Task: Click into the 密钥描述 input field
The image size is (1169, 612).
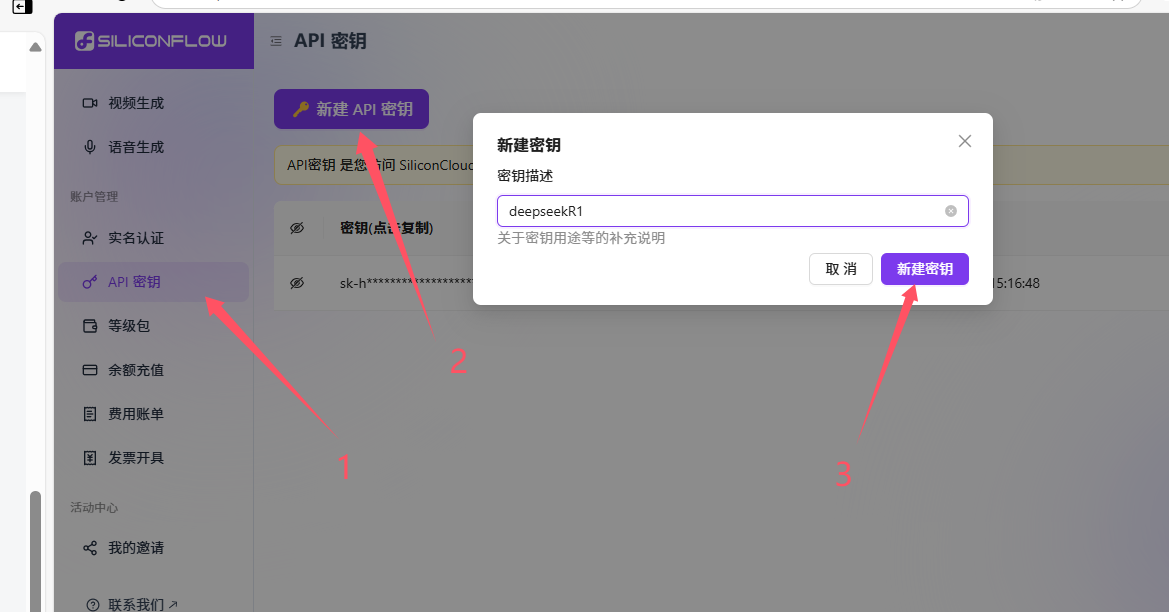Action: tap(733, 211)
